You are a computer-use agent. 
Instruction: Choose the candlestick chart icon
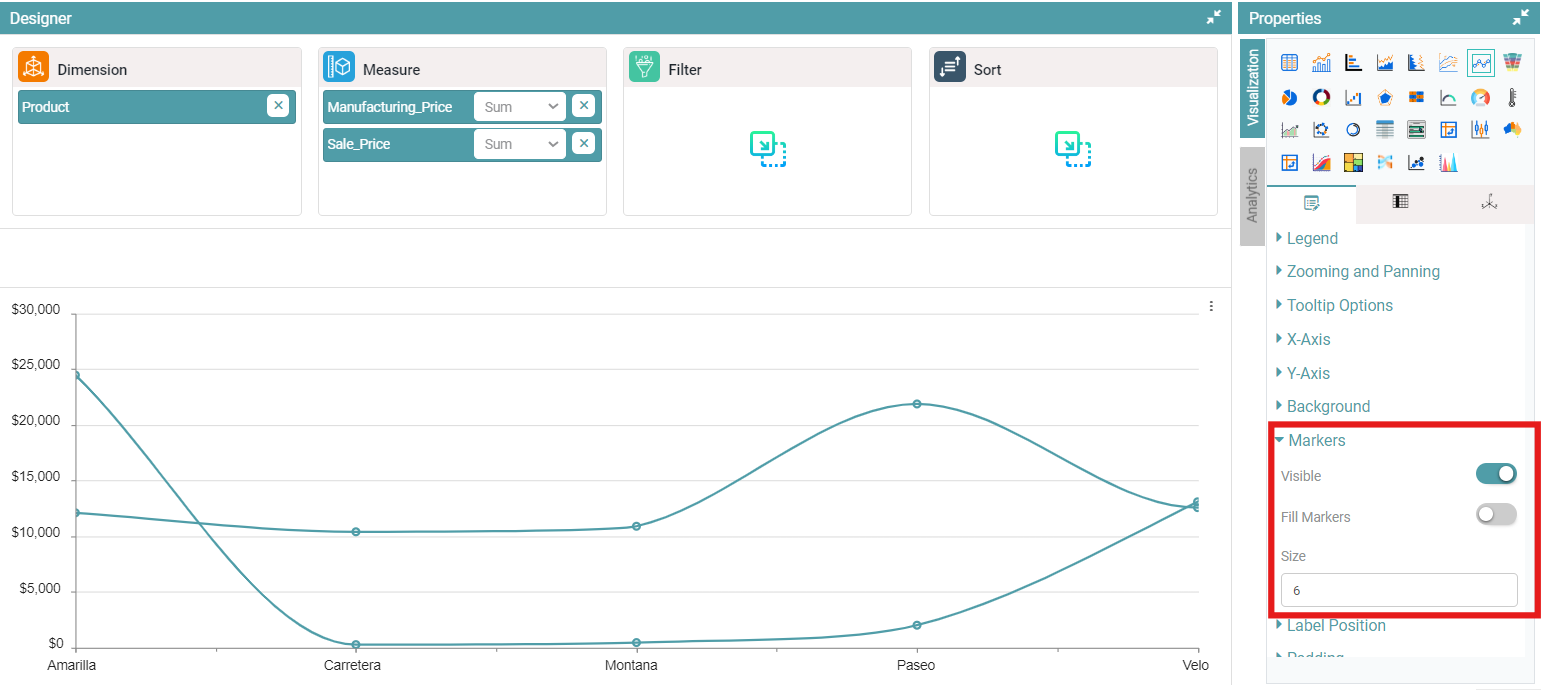(1480, 129)
